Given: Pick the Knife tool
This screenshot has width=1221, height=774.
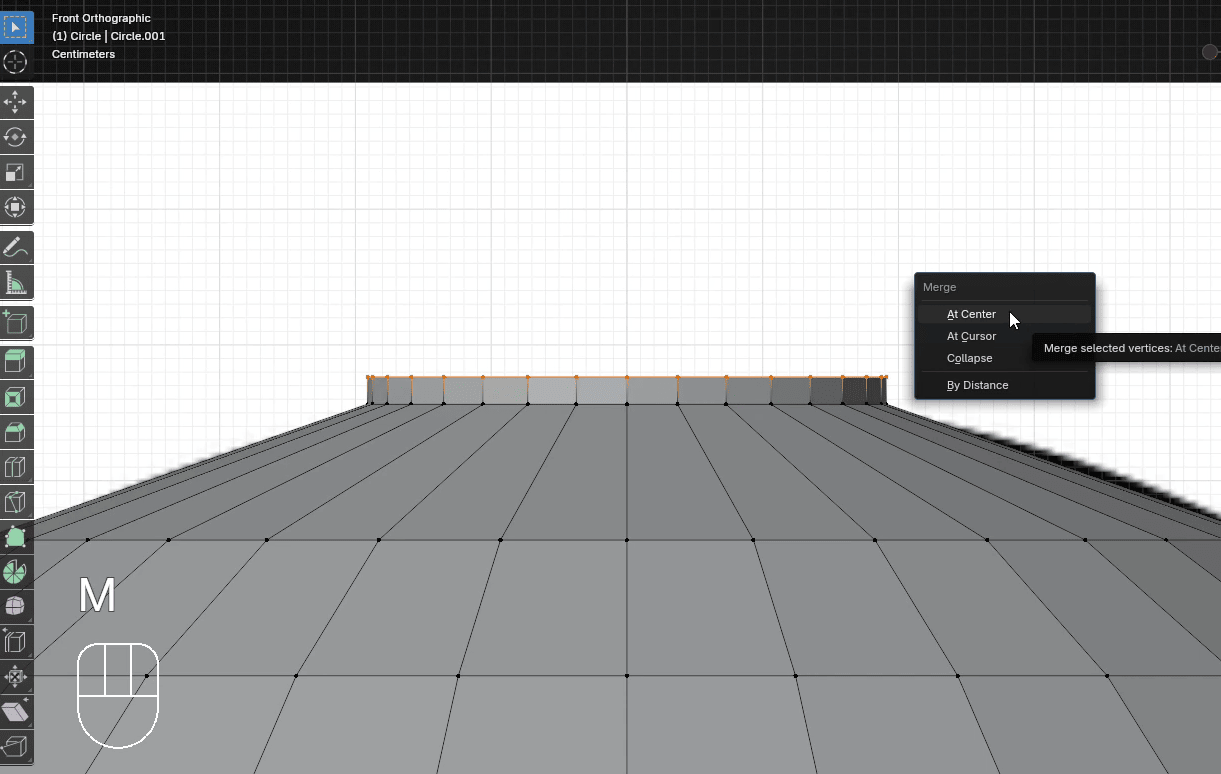Looking at the screenshot, I should [16, 502].
